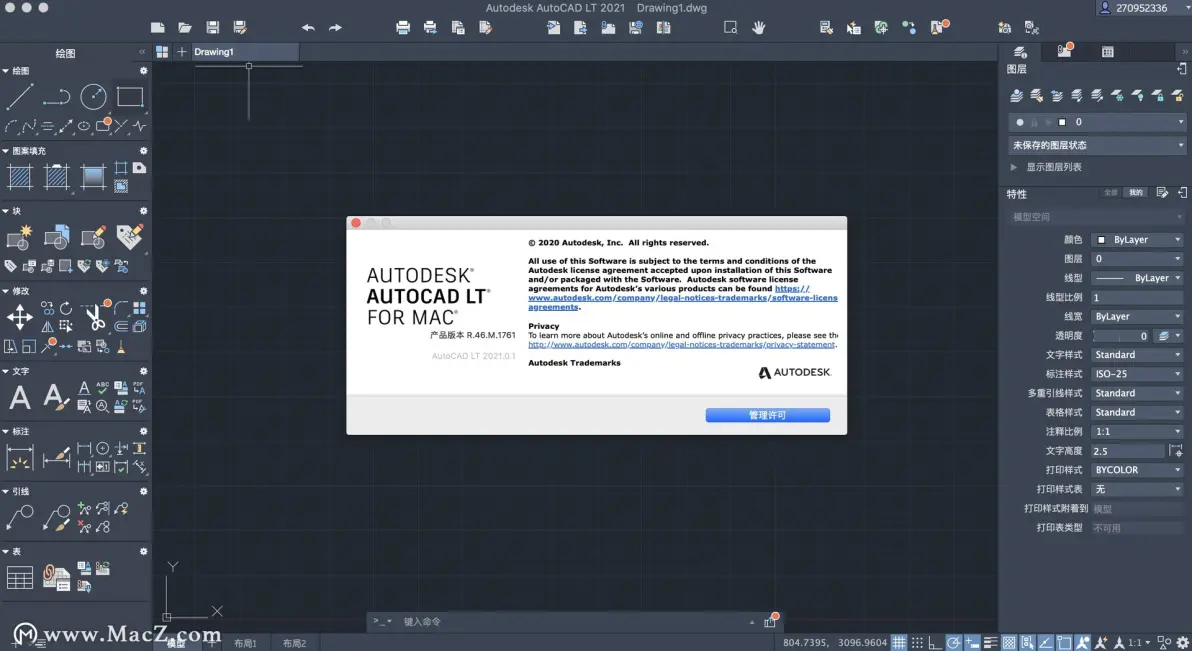The image size is (1192, 651).
Task: Toggle ortho mode in status bar
Action: click(x=935, y=643)
